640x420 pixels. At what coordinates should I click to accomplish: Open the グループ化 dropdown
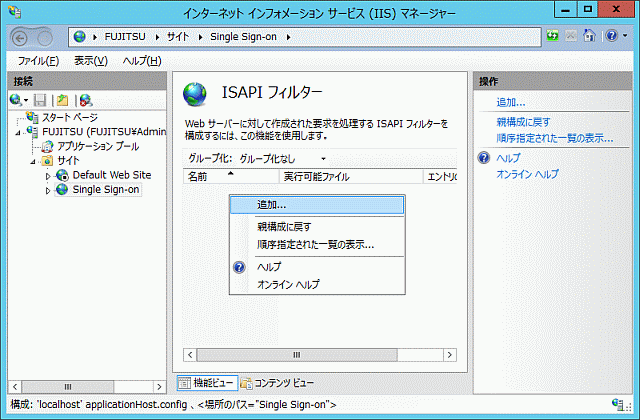click(x=282, y=158)
